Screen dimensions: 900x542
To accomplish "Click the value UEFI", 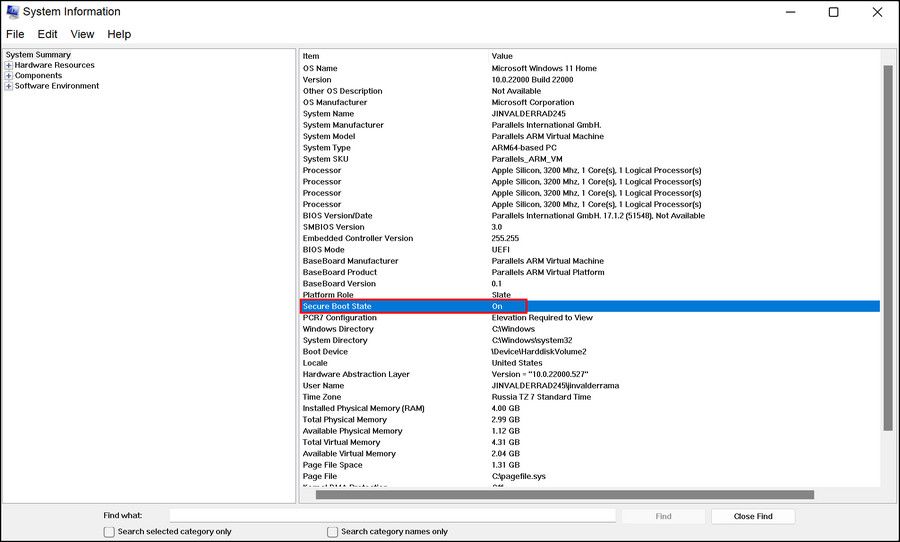I will click(501, 250).
